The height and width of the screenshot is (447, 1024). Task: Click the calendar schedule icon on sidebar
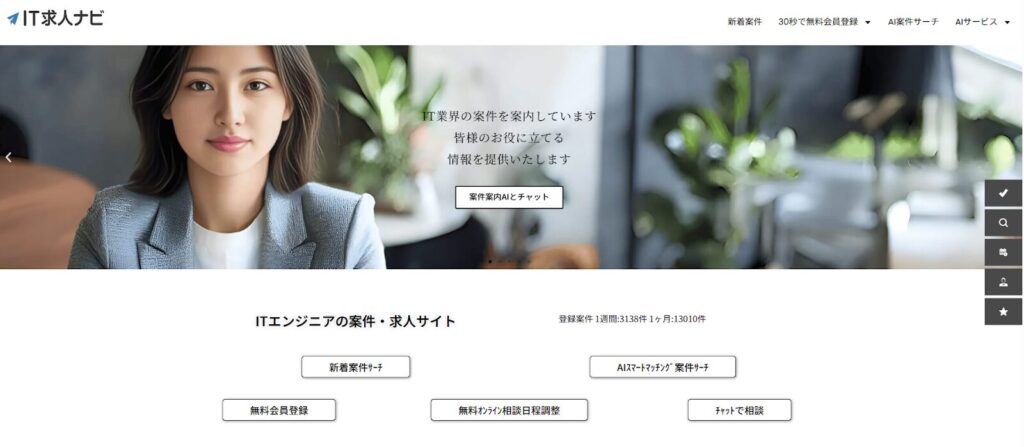click(1003, 252)
